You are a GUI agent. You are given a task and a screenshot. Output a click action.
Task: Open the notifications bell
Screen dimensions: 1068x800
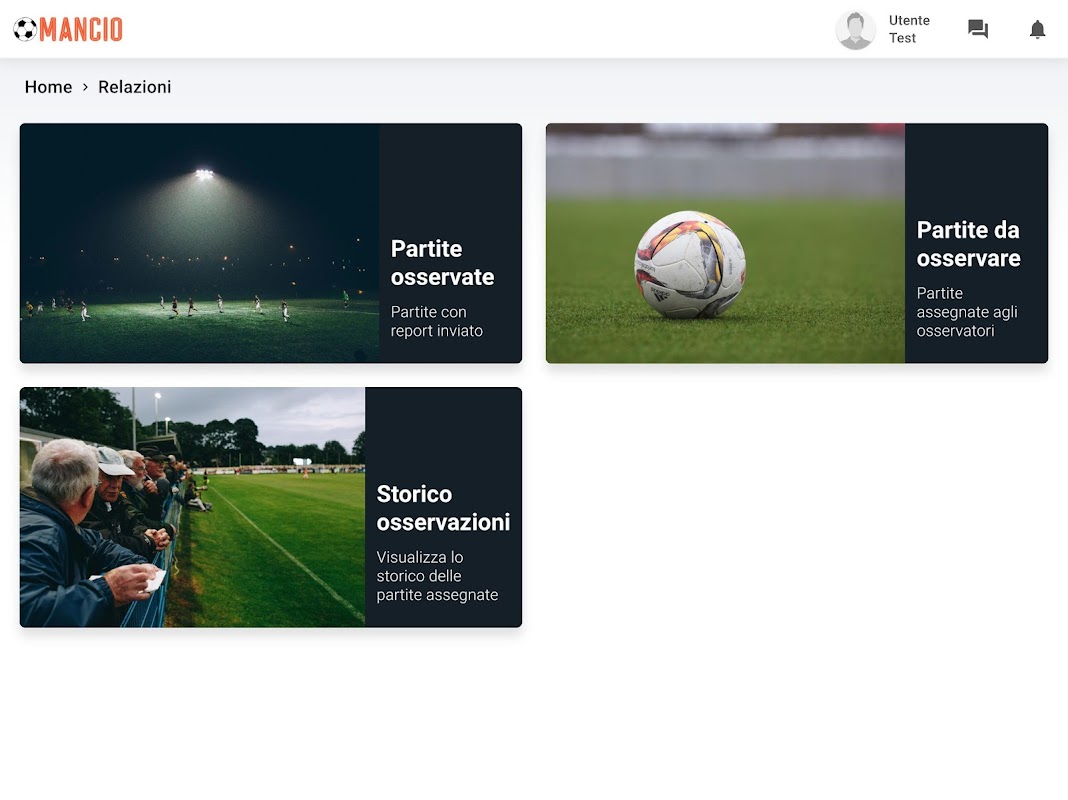(1037, 29)
